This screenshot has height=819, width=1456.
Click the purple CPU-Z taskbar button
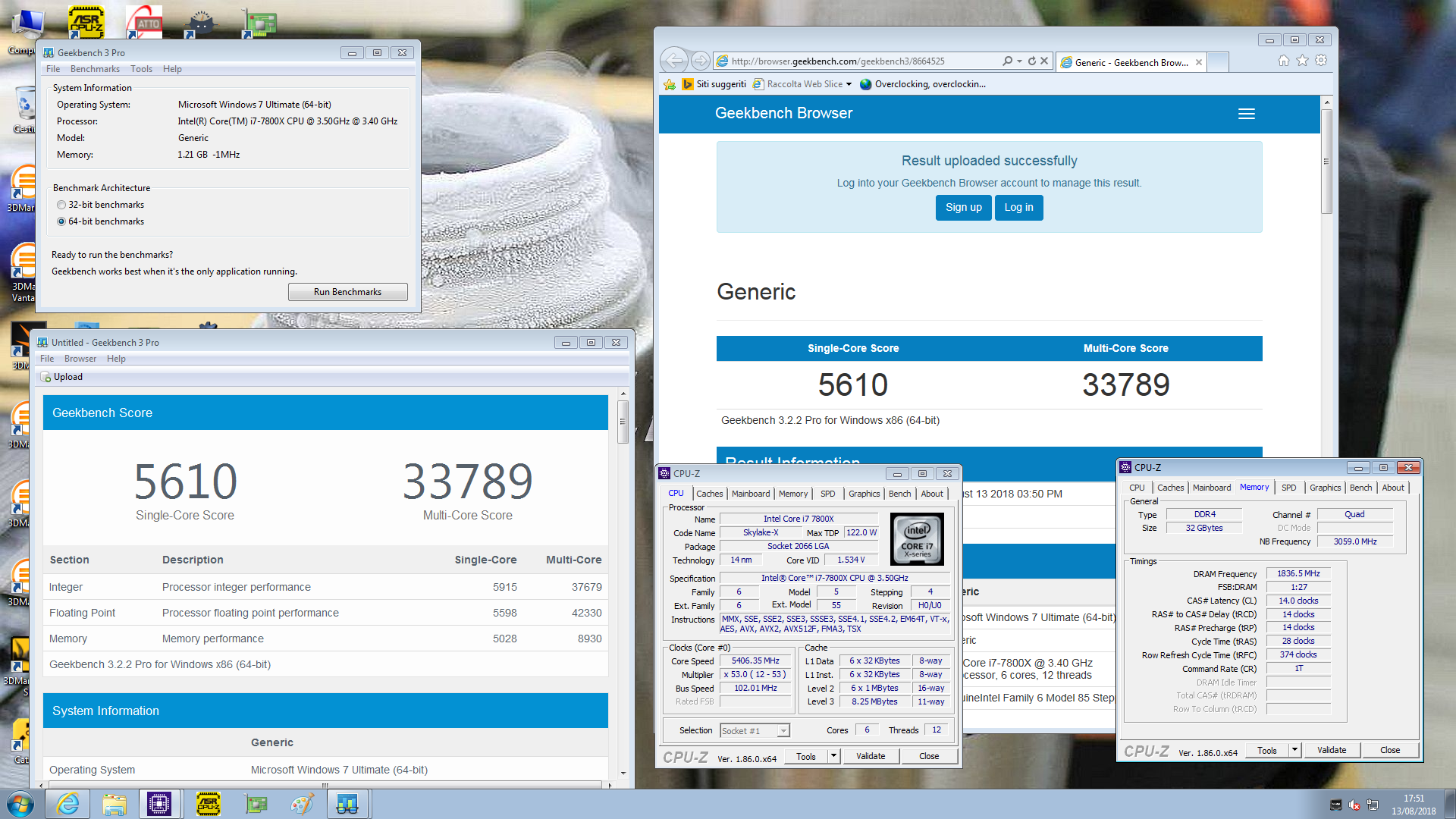[159, 804]
